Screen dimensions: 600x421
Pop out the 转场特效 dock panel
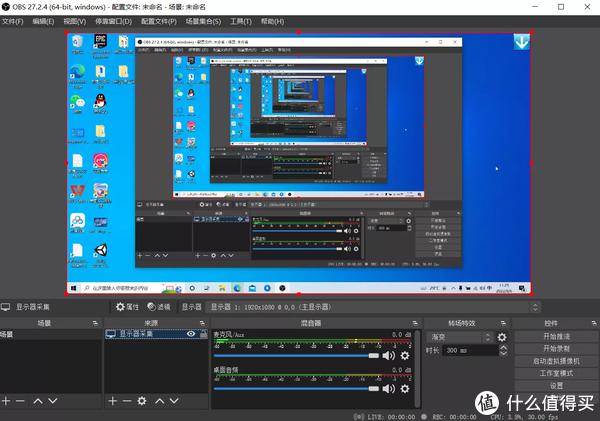[x=503, y=323]
